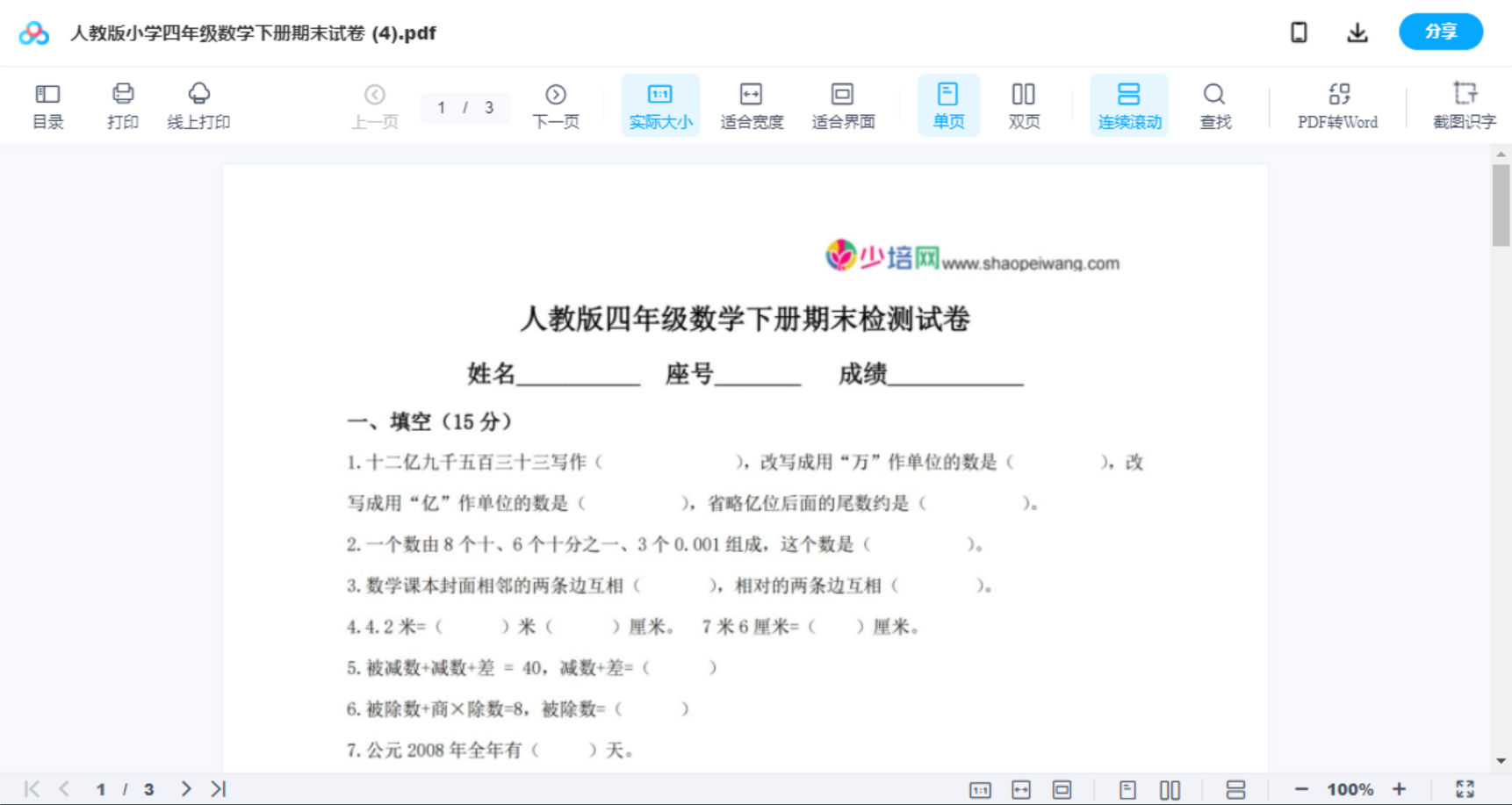
Task: Select 适合宽度 fit width view
Action: (x=752, y=106)
